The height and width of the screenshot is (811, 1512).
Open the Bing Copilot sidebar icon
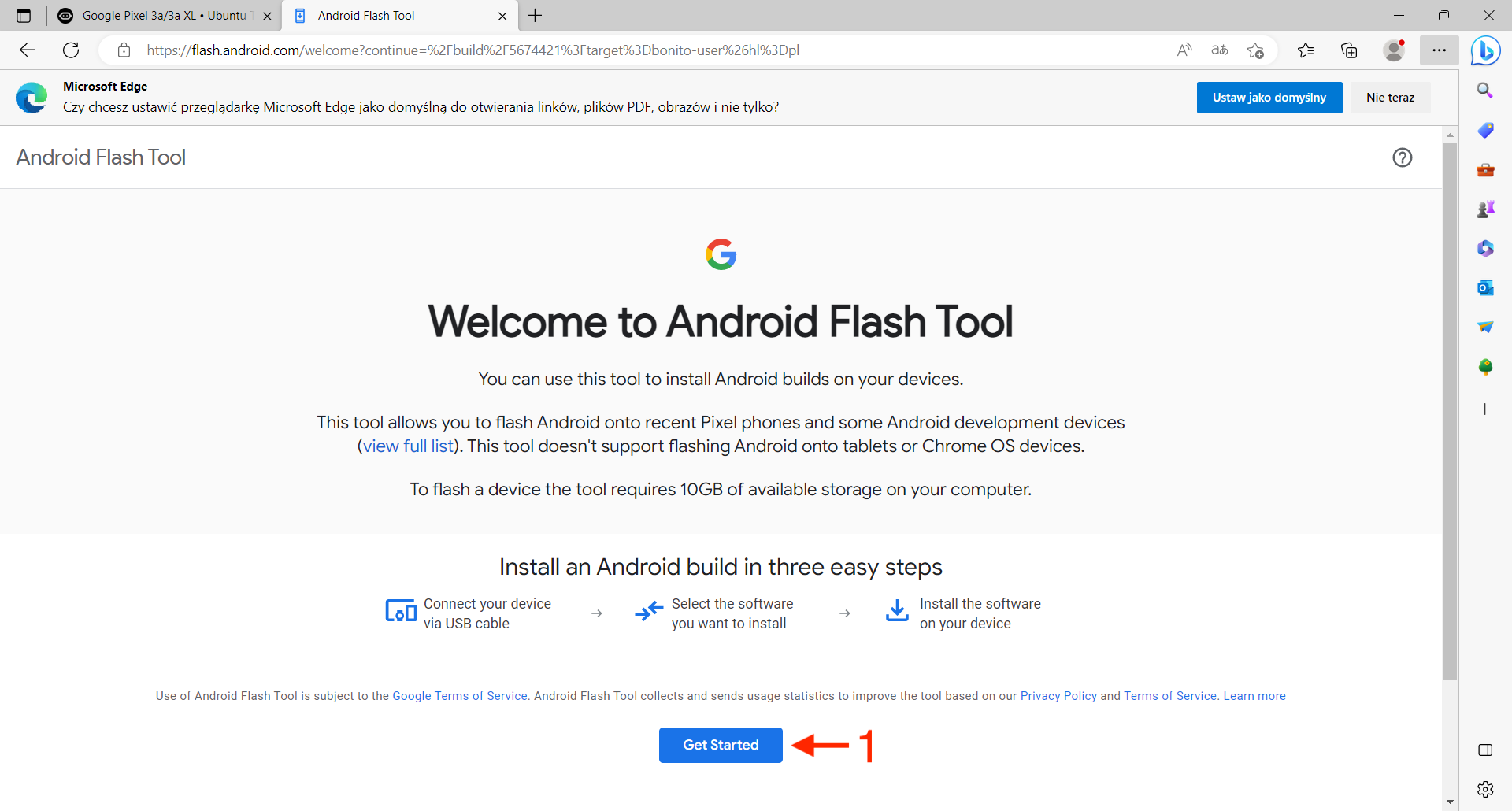[x=1485, y=51]
